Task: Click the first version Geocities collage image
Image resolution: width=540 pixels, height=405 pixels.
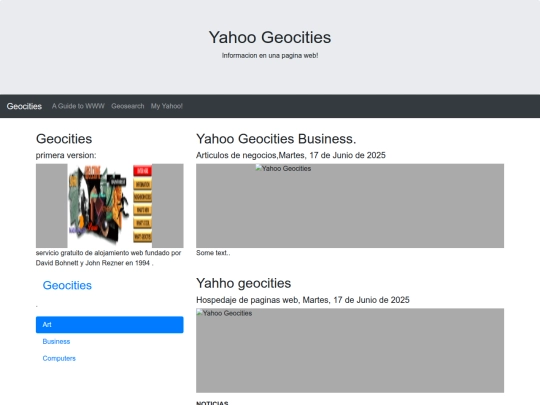Action: [110, 206]
